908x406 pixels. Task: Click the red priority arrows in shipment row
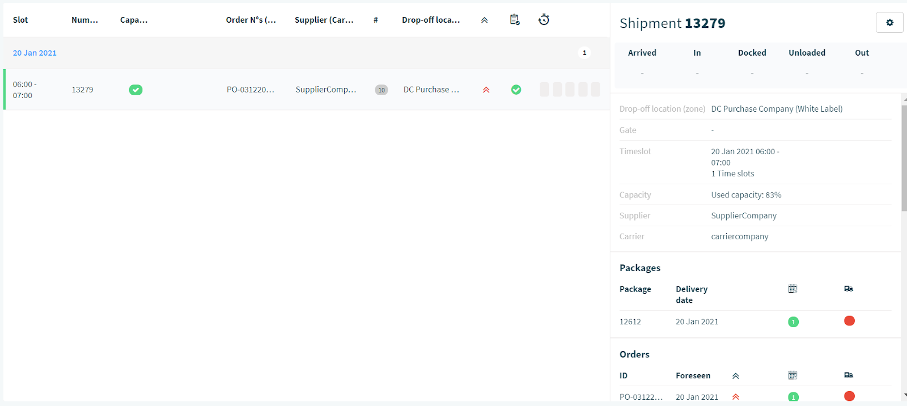[486, 90]
